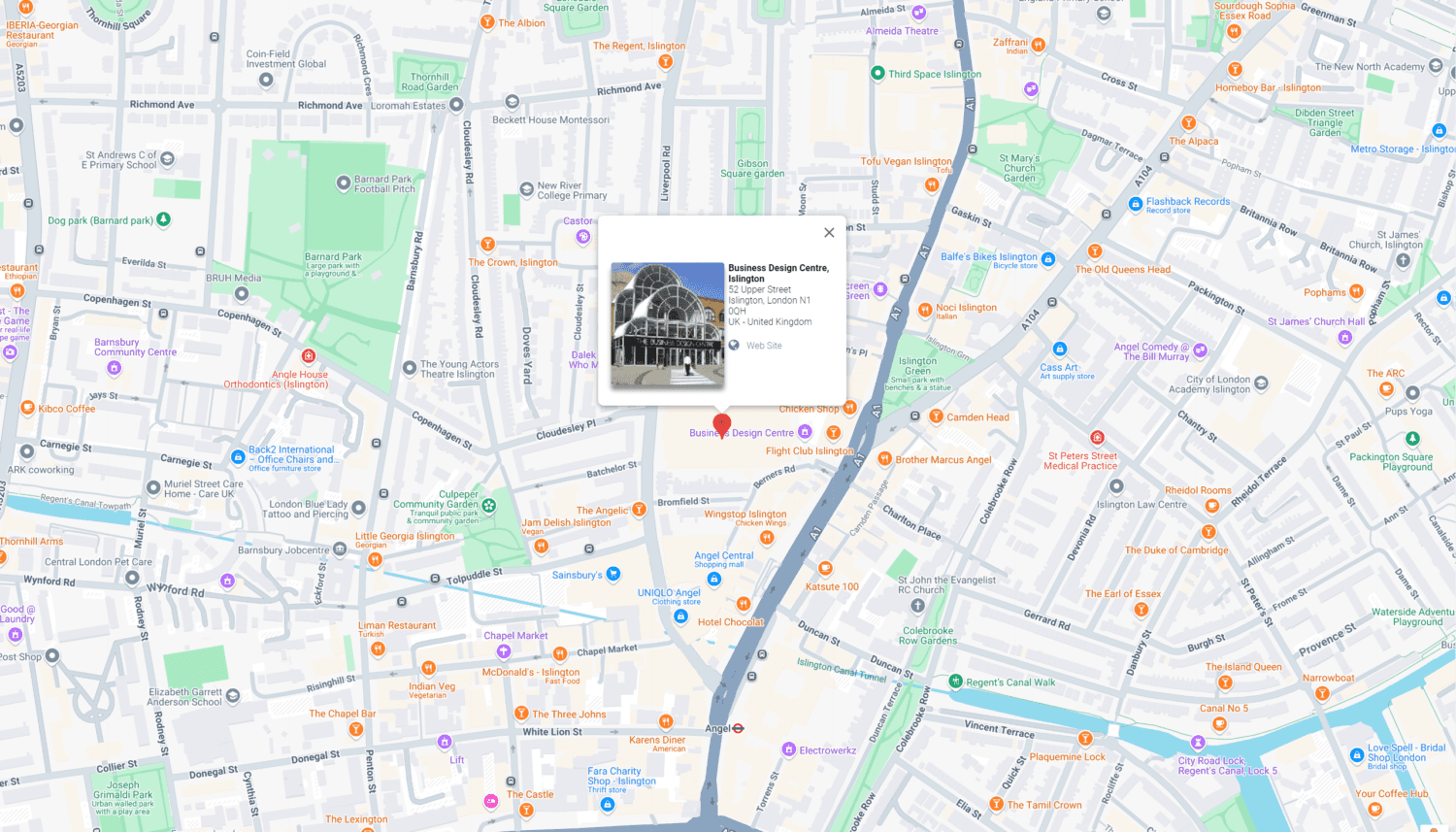Click the Liman Restaurant label
This screenshot has width=1456, height=832.
coord(397,625)
